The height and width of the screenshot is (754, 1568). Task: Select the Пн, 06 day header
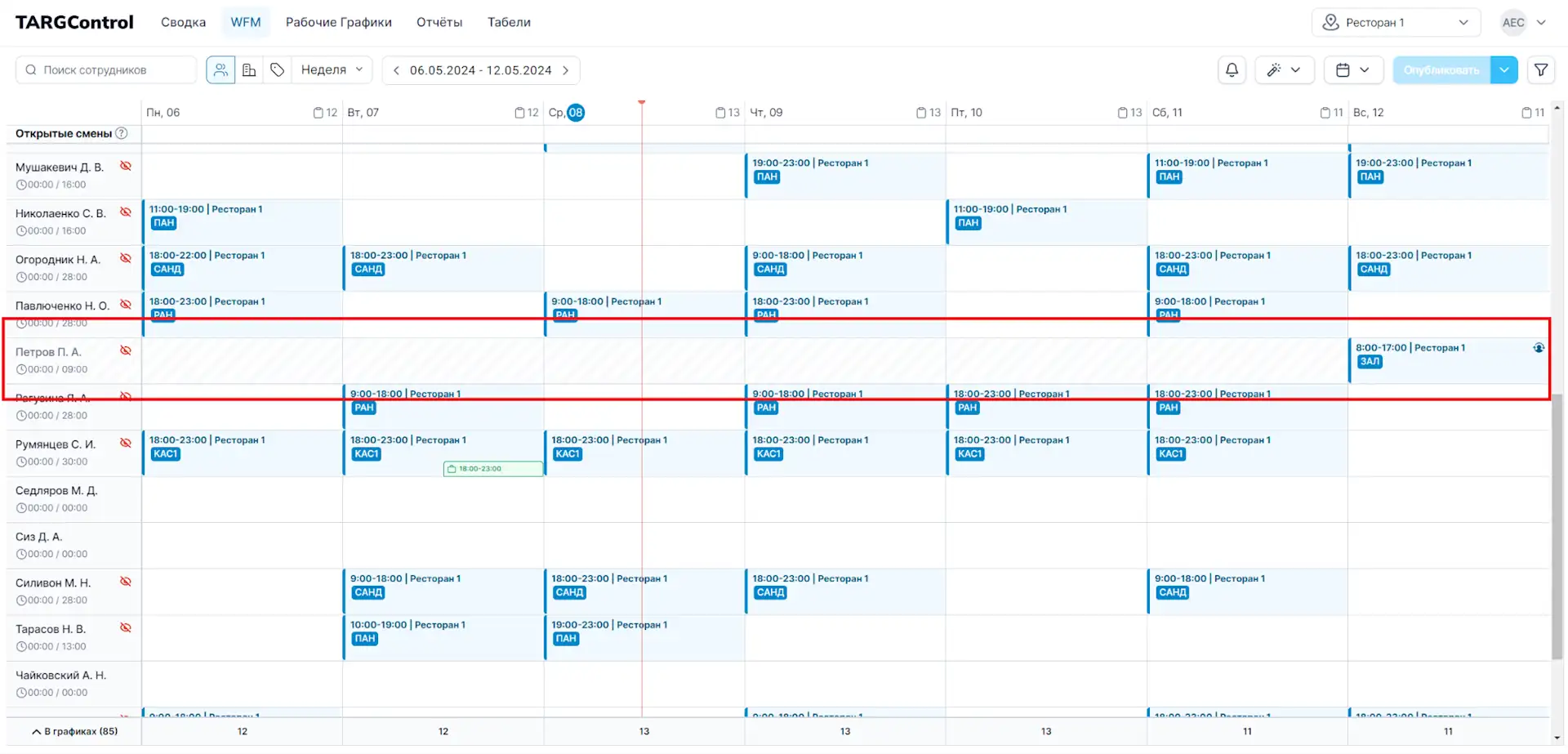pos(163,113)
